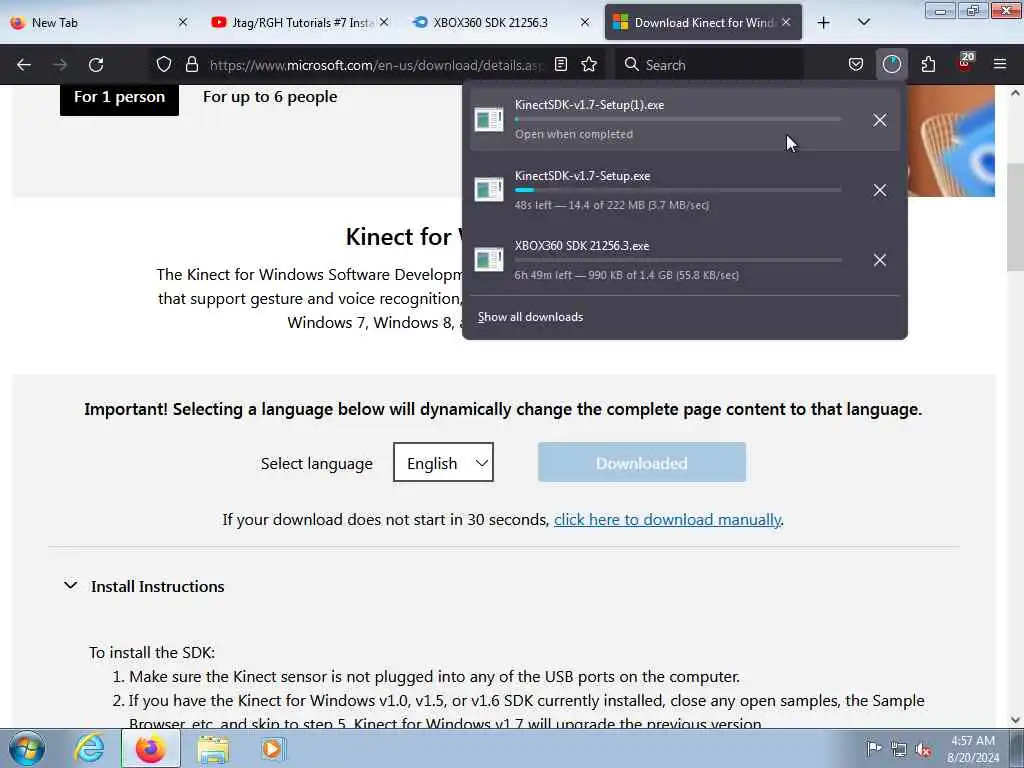This screenshot has height=768, width=1024.
Task: Select the For up to 6 people option
Action: pyautogui.click(x=270, y=97)
